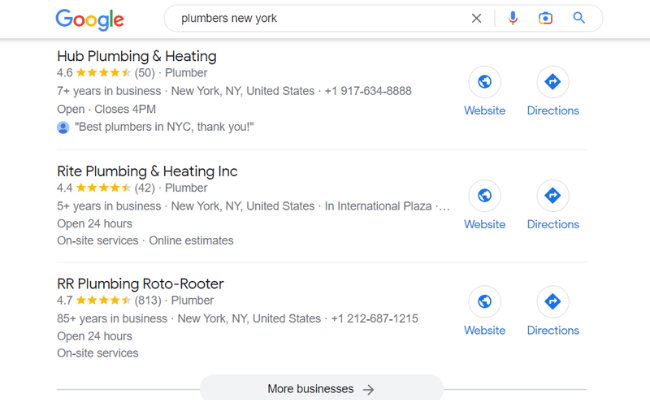Clear the search box with the X icon
Viewport: 650px width, 400px height.
(476, 18)
